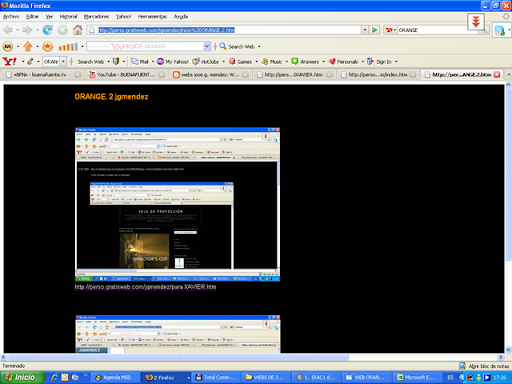Open dropdown next to ORAN search field
The height and width of the screenshot is (384, 512).
(63, 61)
